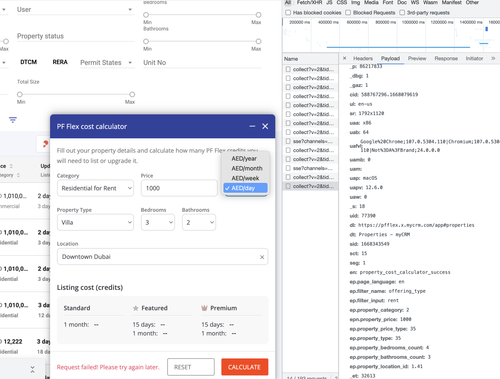The width and height of the screenshot is (500, 379).
Task: Show more DevTools detail tabs chevron
Action: coord(493,58)
